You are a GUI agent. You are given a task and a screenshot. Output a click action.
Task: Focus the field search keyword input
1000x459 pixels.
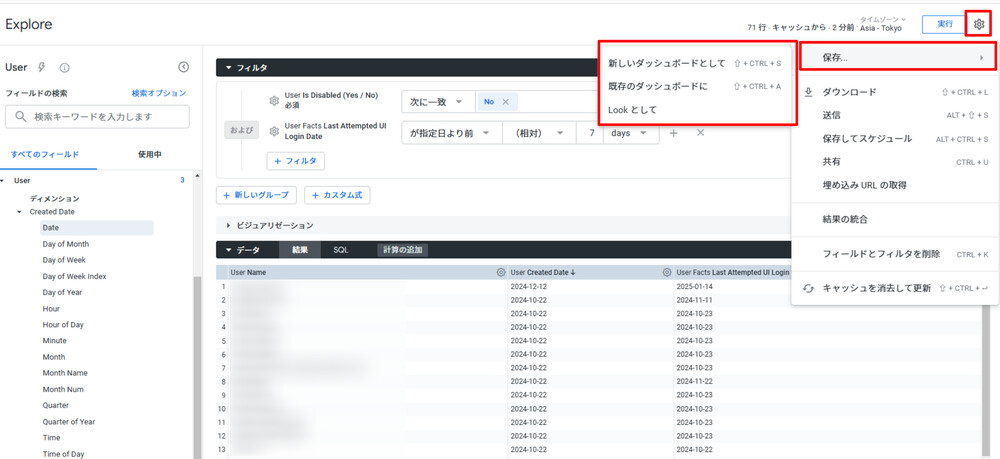click(x=97, y=117)
